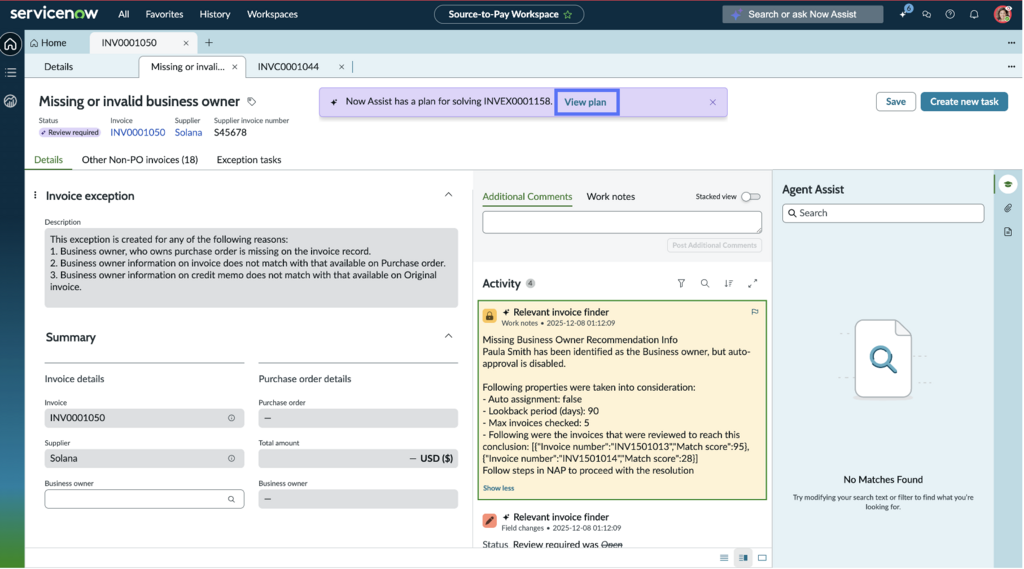
Task: Favorite the Source-to-Pay Workspace star
Action: point(568,14)
